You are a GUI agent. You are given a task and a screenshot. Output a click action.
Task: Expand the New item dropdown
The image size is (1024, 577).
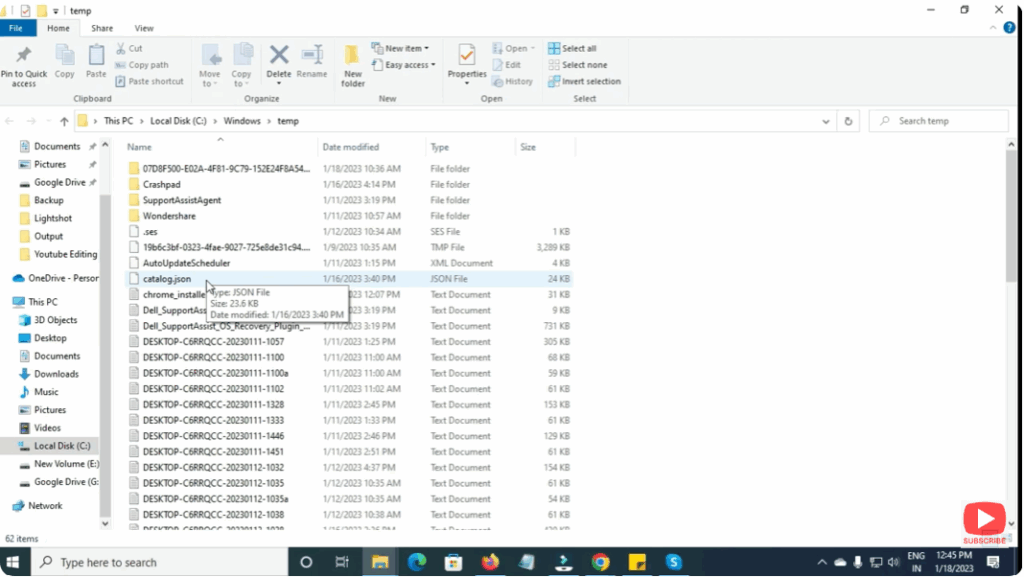(400, 48)
